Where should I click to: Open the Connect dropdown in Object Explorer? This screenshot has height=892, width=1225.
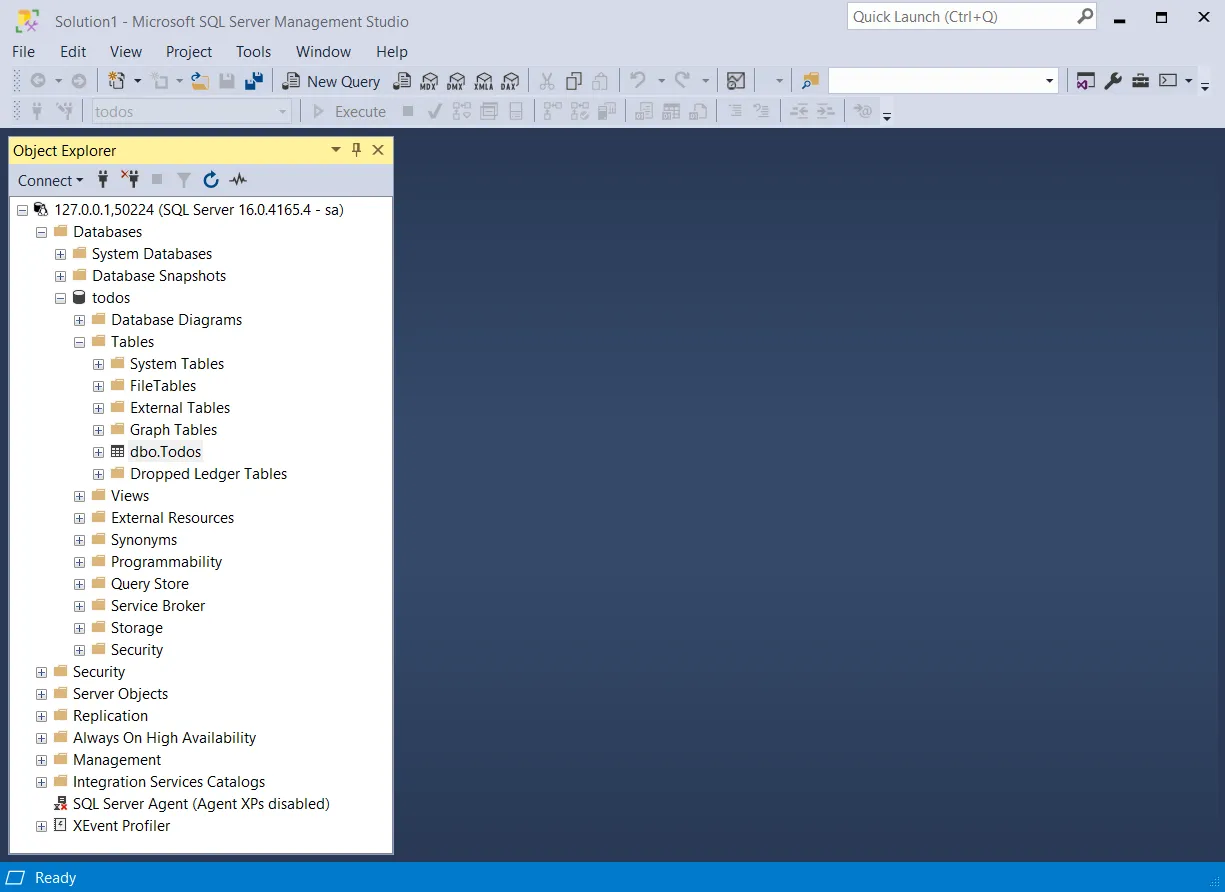point(49,180)
